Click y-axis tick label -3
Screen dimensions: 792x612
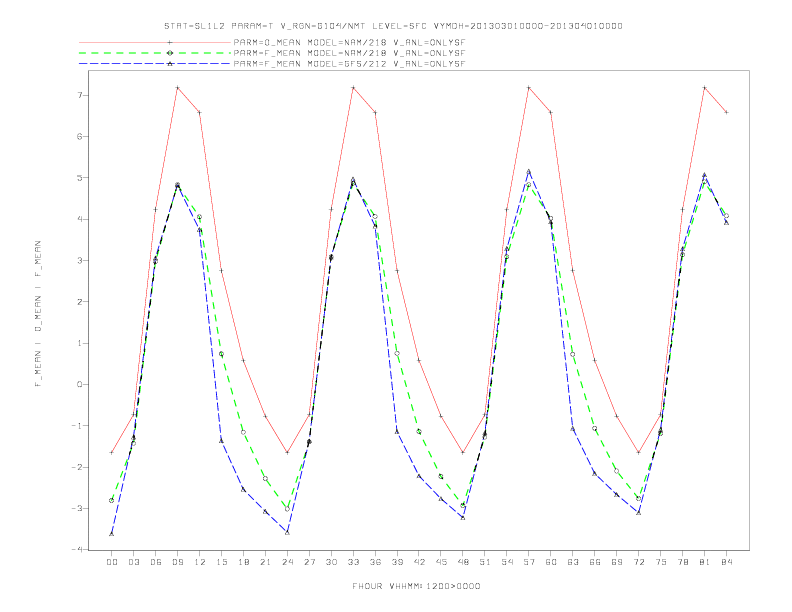(x=76, y=508)
